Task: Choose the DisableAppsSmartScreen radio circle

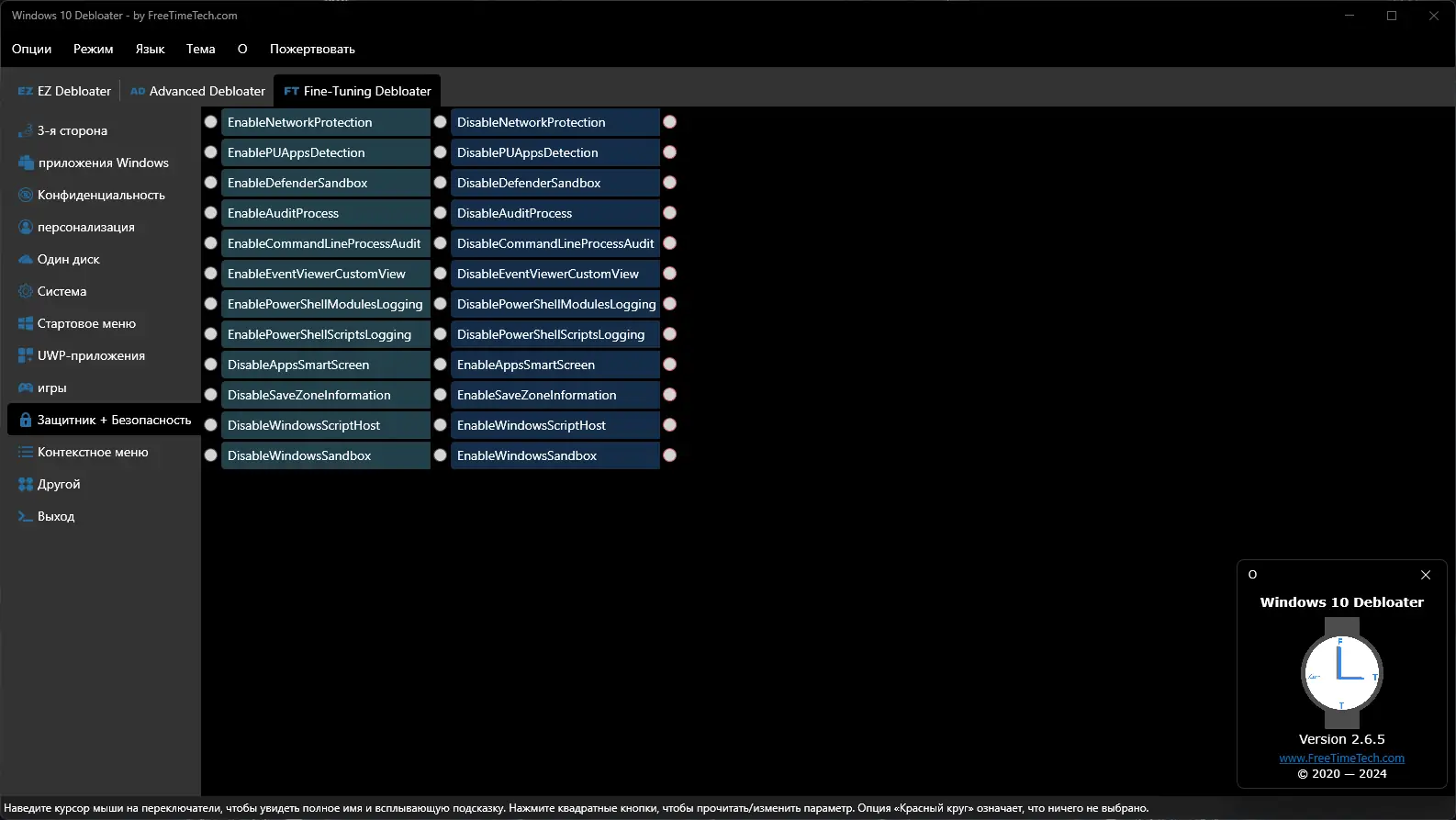Action: 211,365
